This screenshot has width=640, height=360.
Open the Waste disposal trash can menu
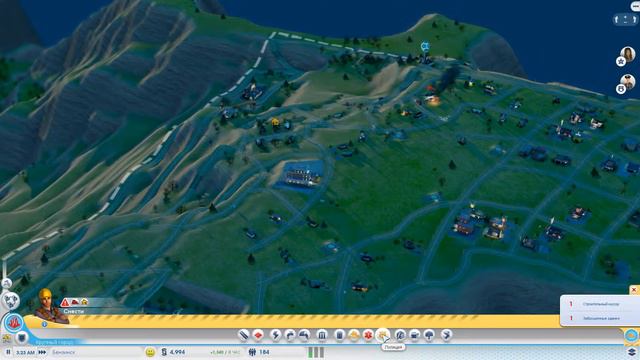coord(339,336)
